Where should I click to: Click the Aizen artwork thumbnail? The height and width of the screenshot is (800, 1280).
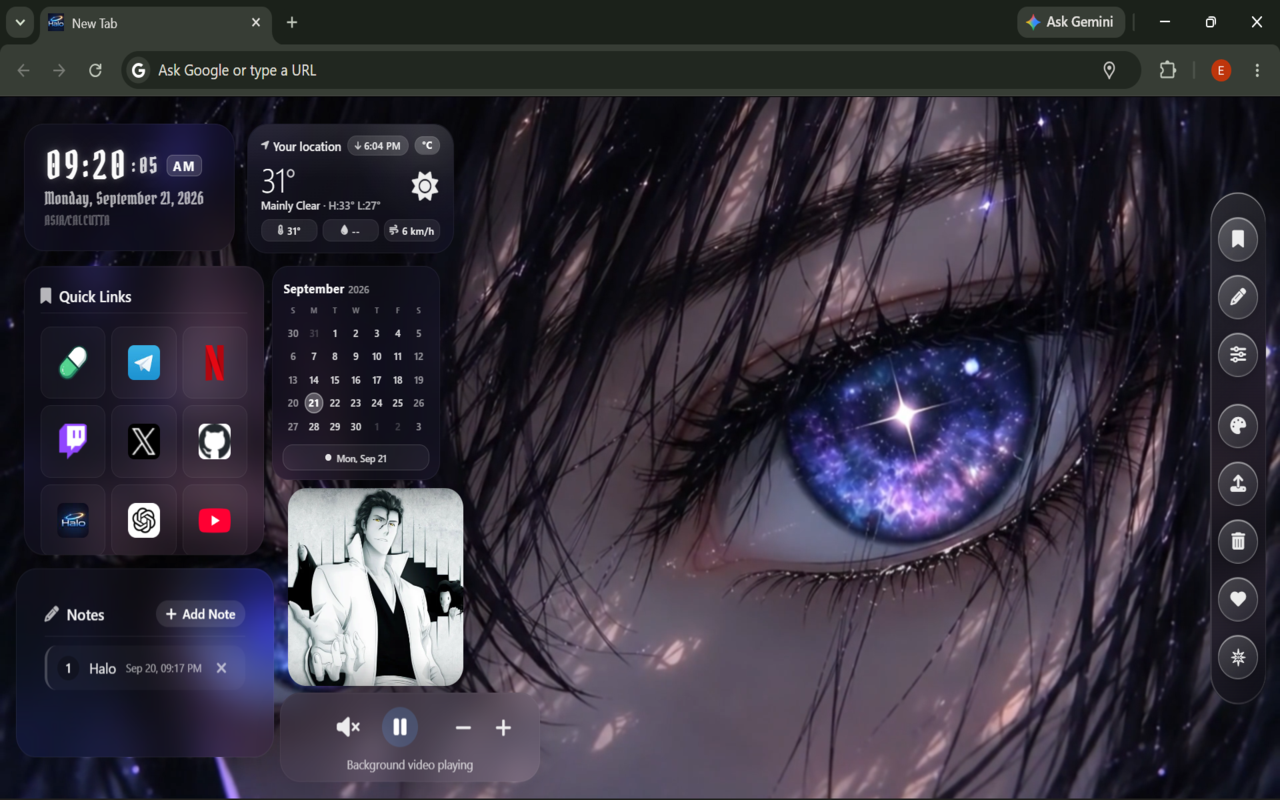pyautogui.click(x=376, y=587)
